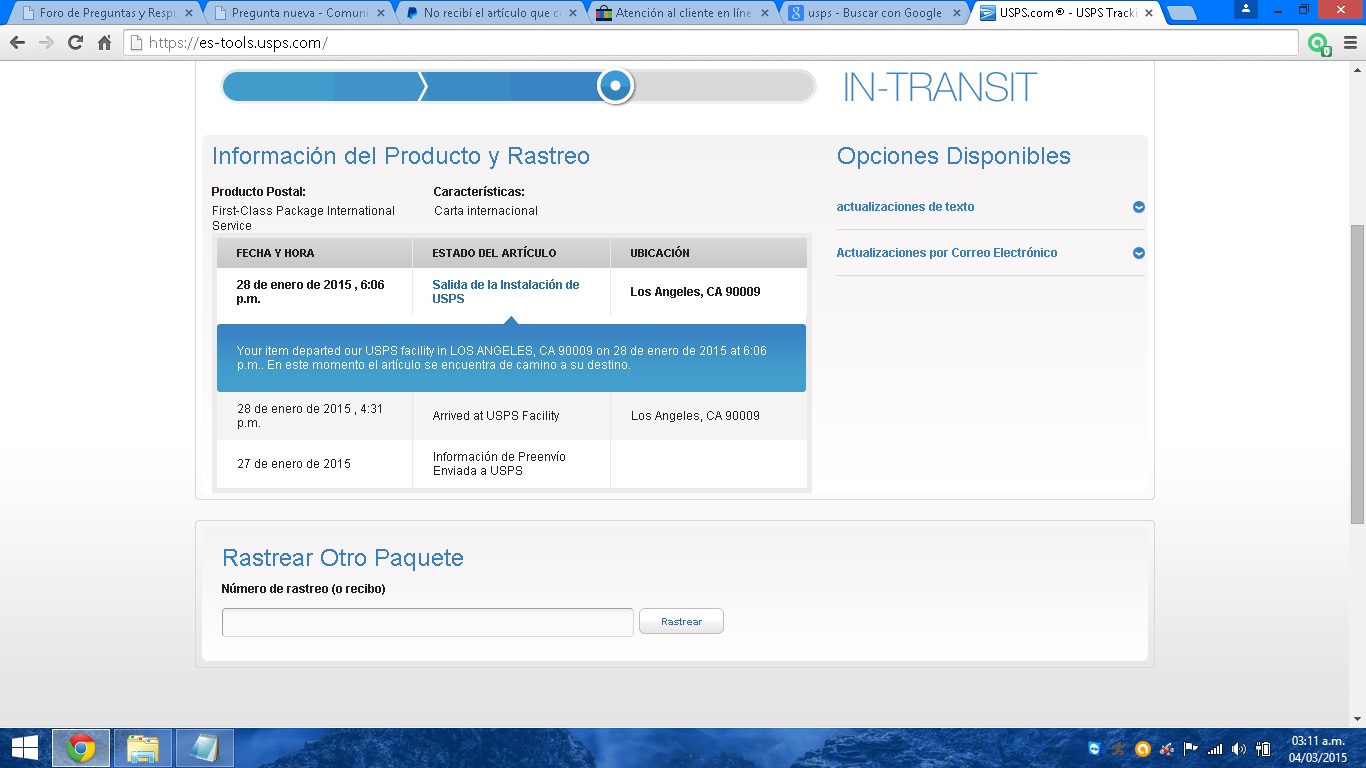The width and height of the screenshot is (1366, 768).
Task: Click the browser back arrow
Action: [x=17, y=43]
